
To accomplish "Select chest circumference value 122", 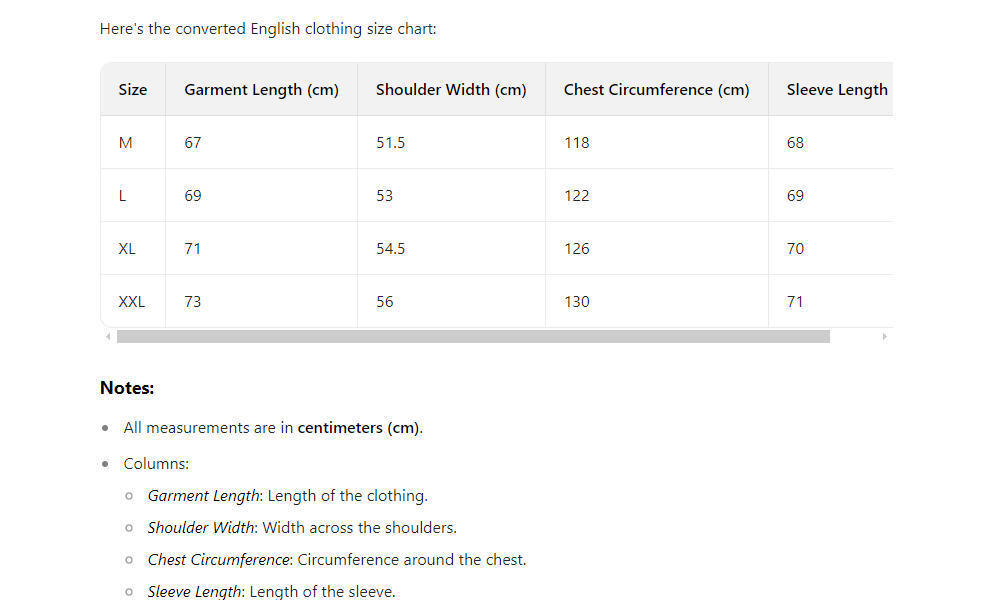I will [x=577, y=196].
